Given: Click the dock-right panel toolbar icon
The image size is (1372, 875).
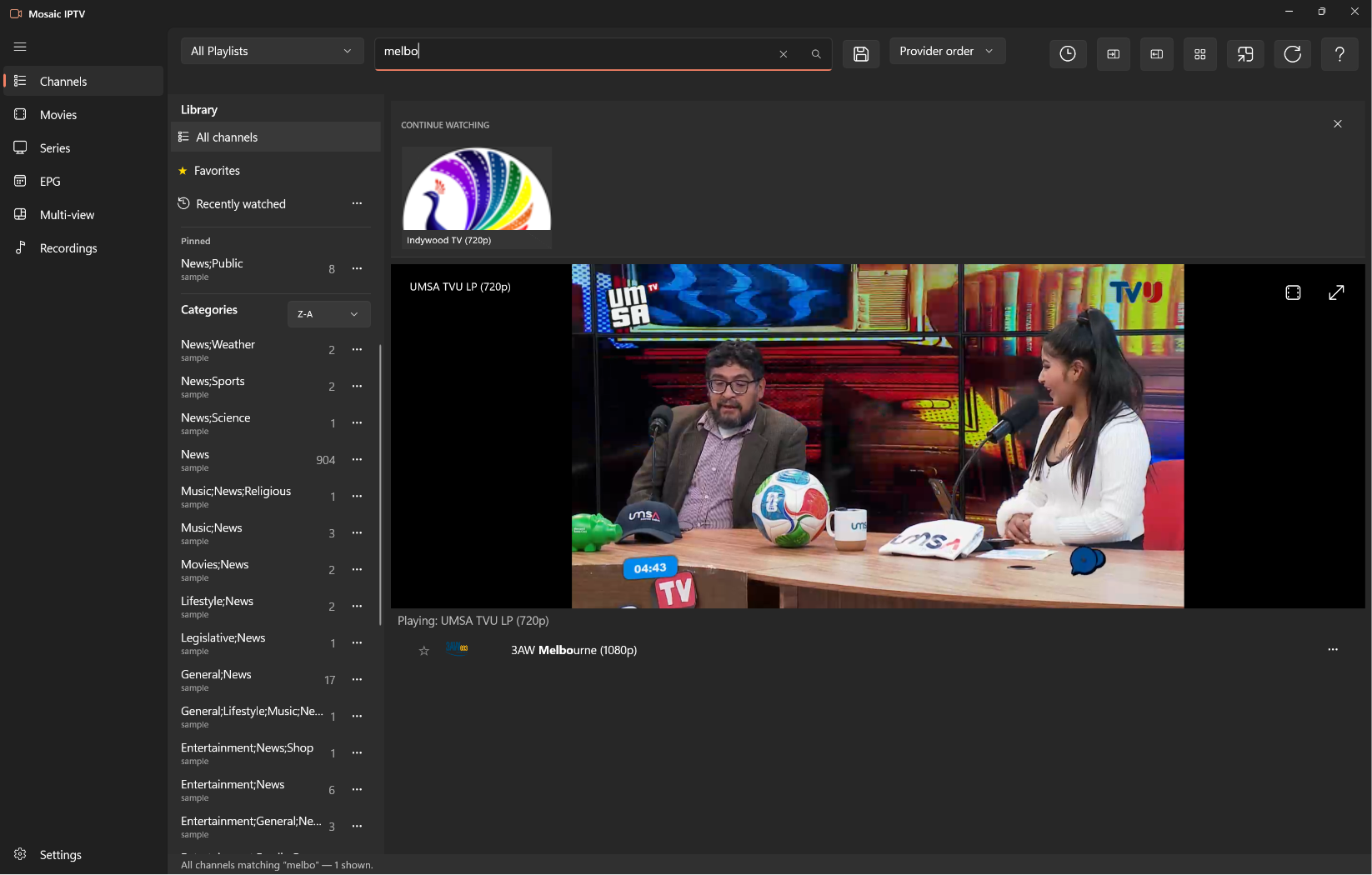Looking at the screenshot, I should (x=1114, y=54).
